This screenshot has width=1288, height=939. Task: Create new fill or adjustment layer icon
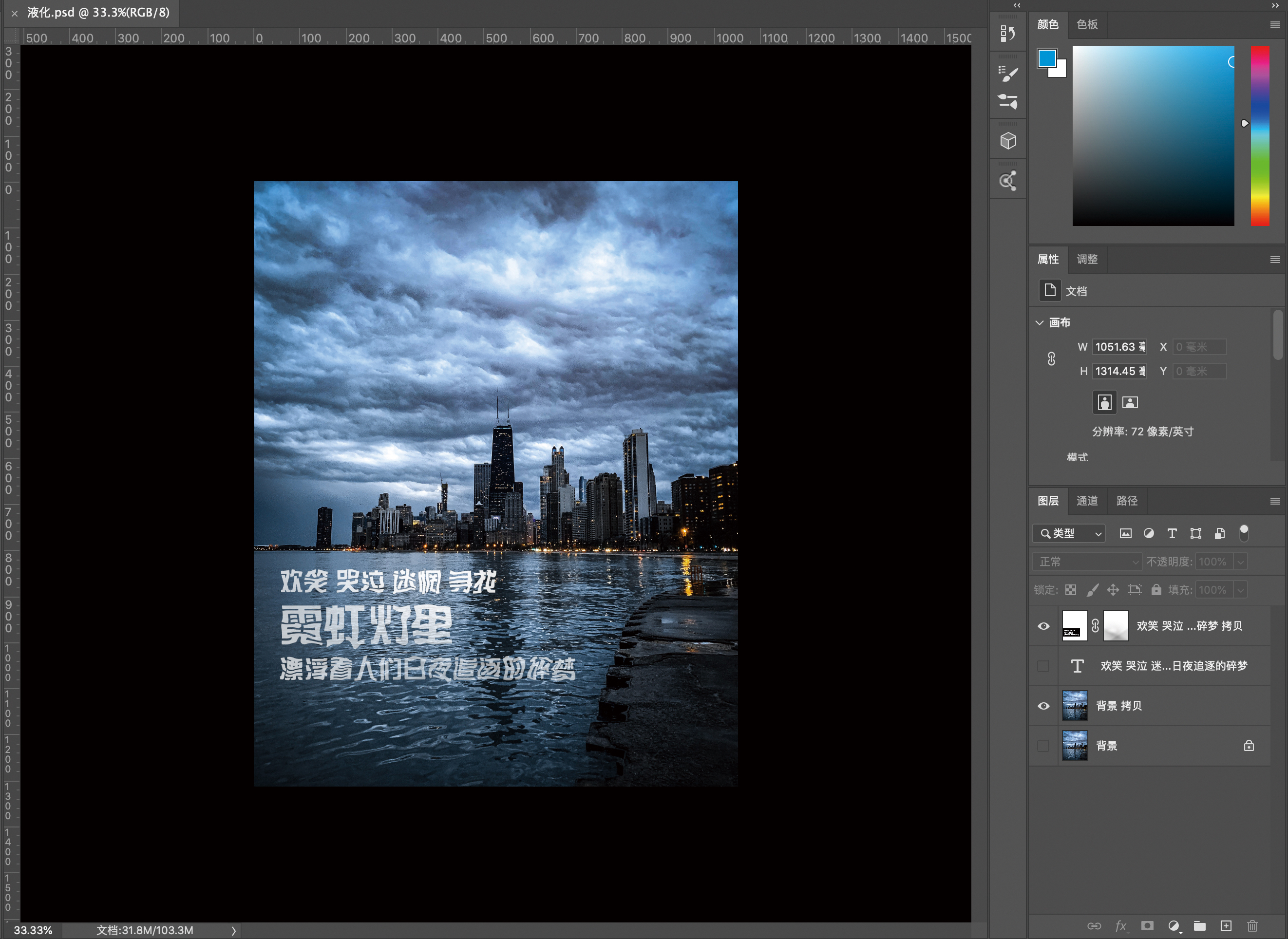tap(1174, 926)
